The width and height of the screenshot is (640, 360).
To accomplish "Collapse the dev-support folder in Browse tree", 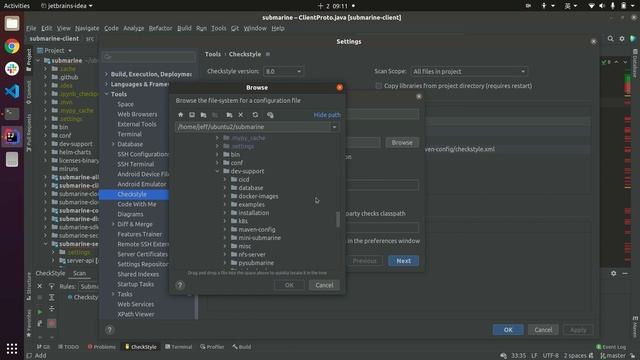I will (x=218, y=171).
